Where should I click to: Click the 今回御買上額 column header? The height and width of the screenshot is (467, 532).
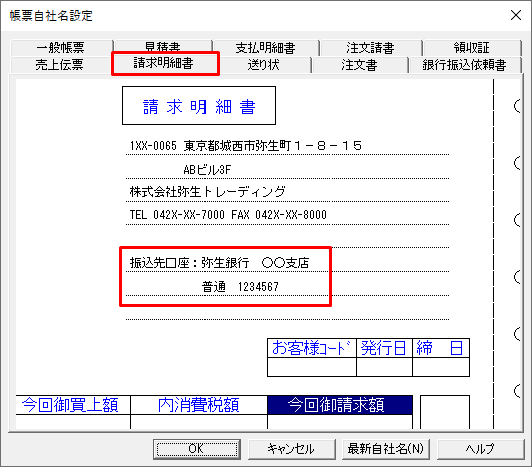(73, 405)
